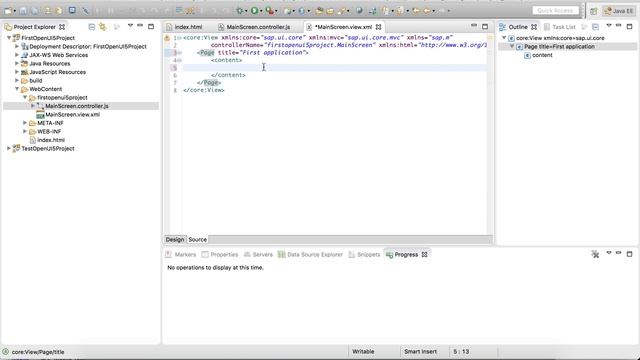Click the New wizard toolbar icon
This screenshot has height=360, width=640.
tap(8, 11)
